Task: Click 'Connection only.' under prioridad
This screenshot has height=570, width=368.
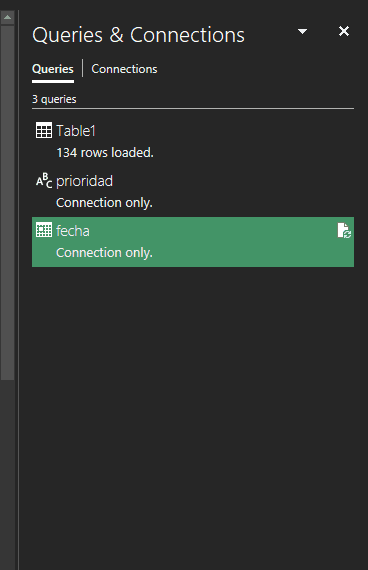Action: (104, 203)
